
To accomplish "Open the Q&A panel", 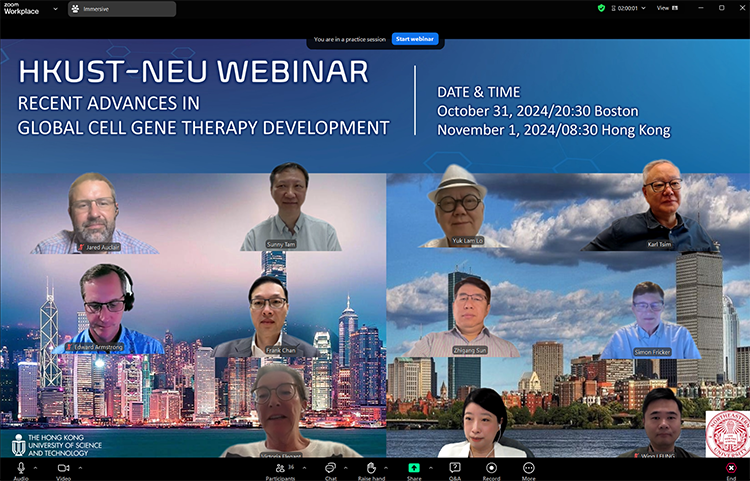I will click(455, 468).
